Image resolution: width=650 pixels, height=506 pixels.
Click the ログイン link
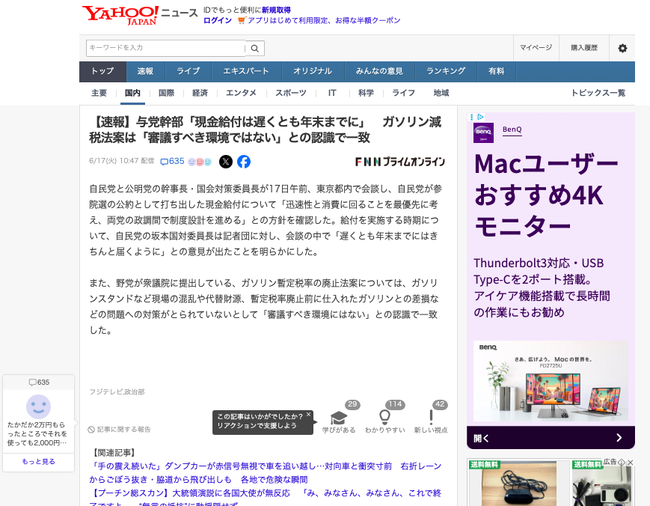(x=217, y=20)
